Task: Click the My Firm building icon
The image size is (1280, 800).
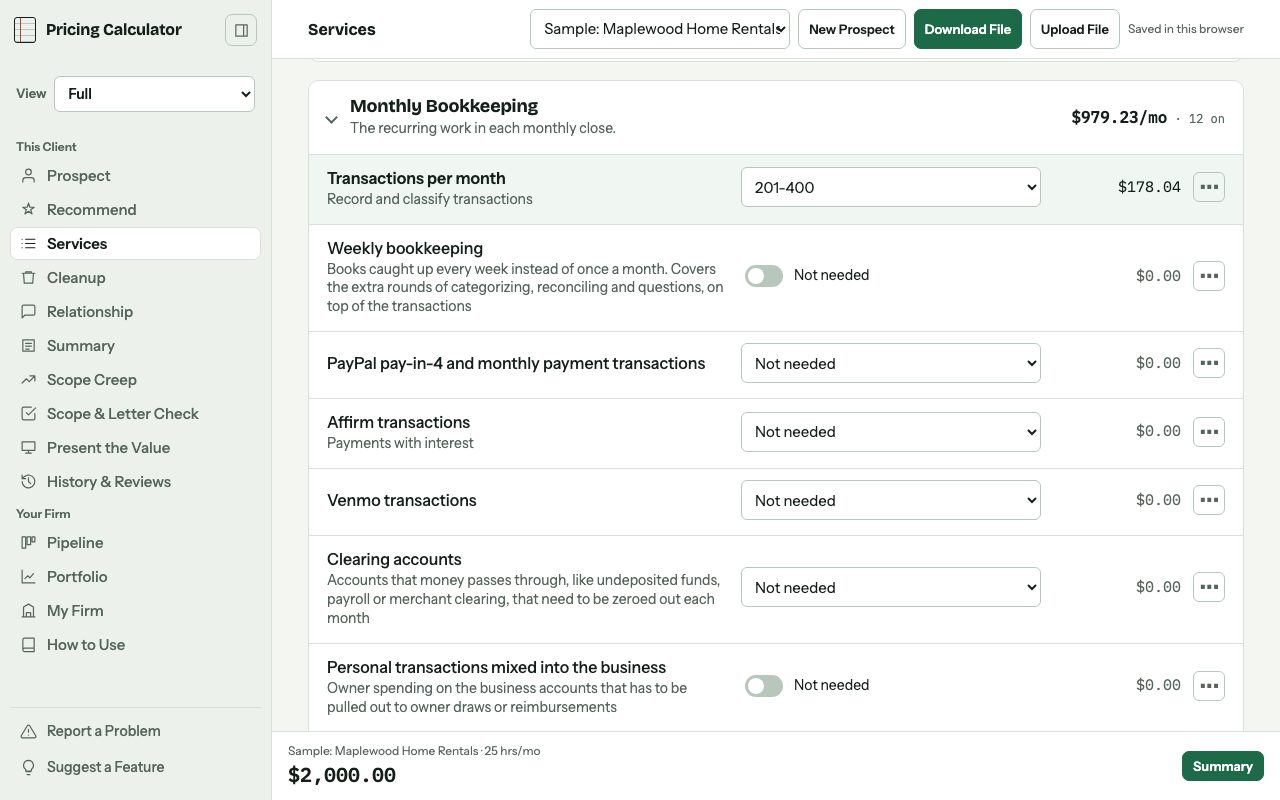Action: point(29,611)
